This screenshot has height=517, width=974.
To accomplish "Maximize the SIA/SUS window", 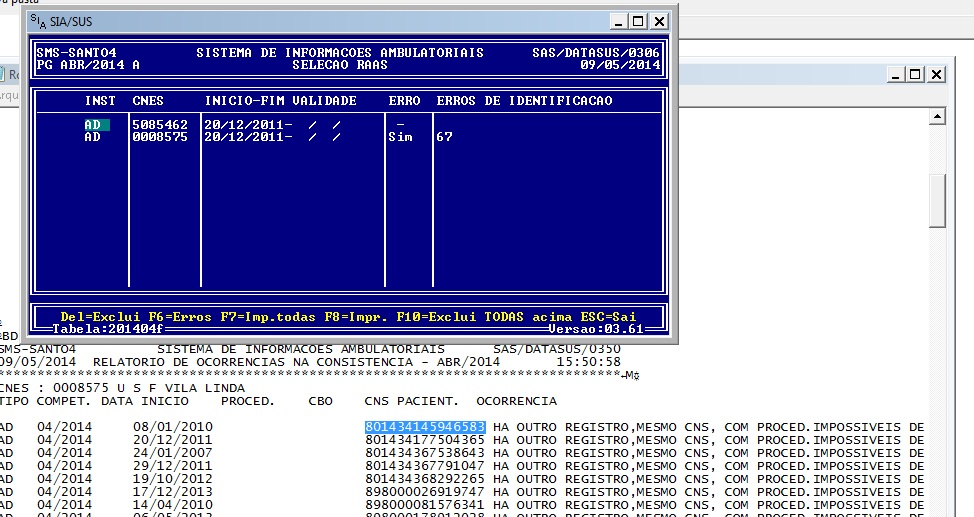I will coord(639,20).
